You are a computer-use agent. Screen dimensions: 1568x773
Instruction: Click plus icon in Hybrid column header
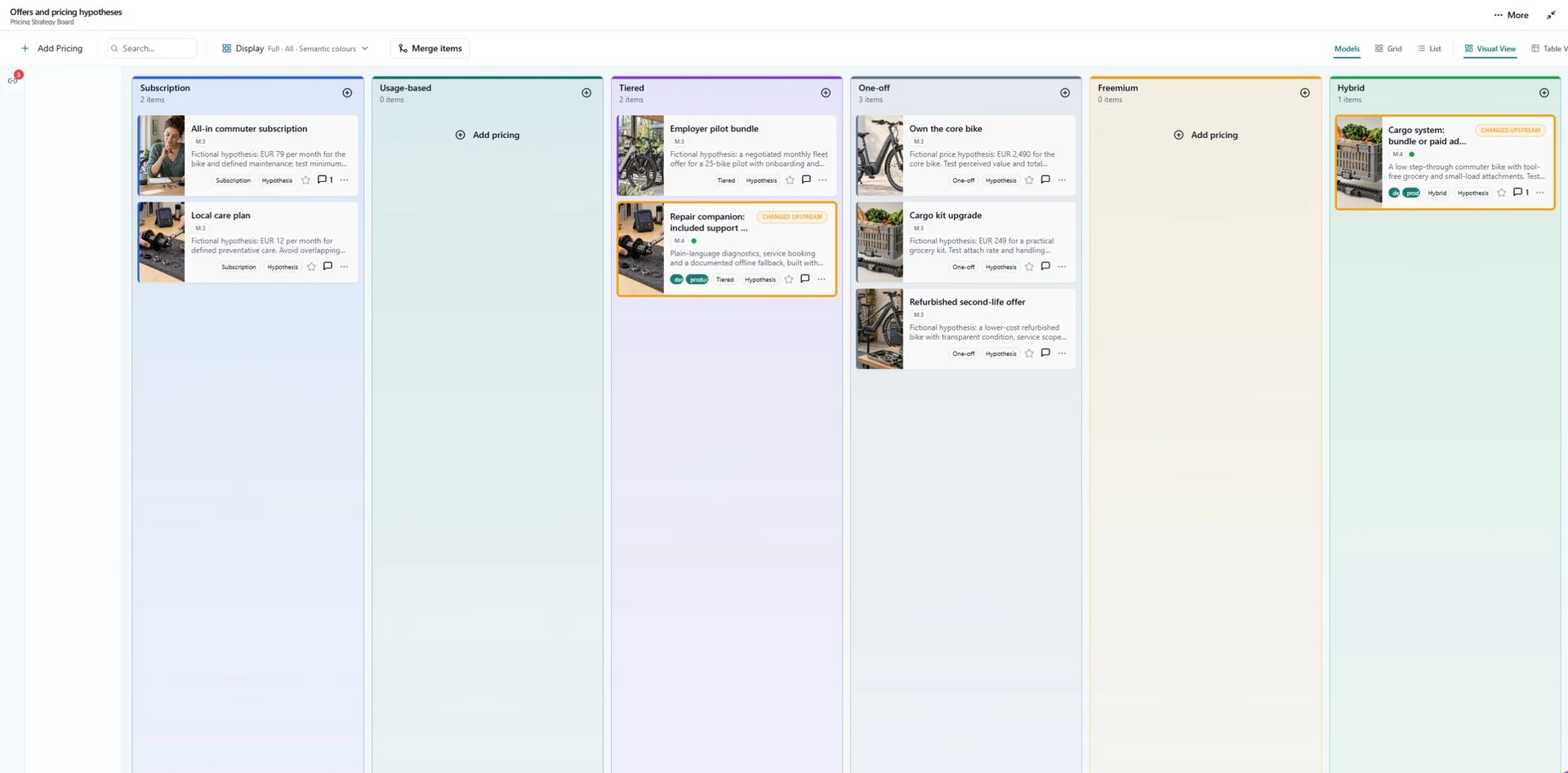(1544, 93)
